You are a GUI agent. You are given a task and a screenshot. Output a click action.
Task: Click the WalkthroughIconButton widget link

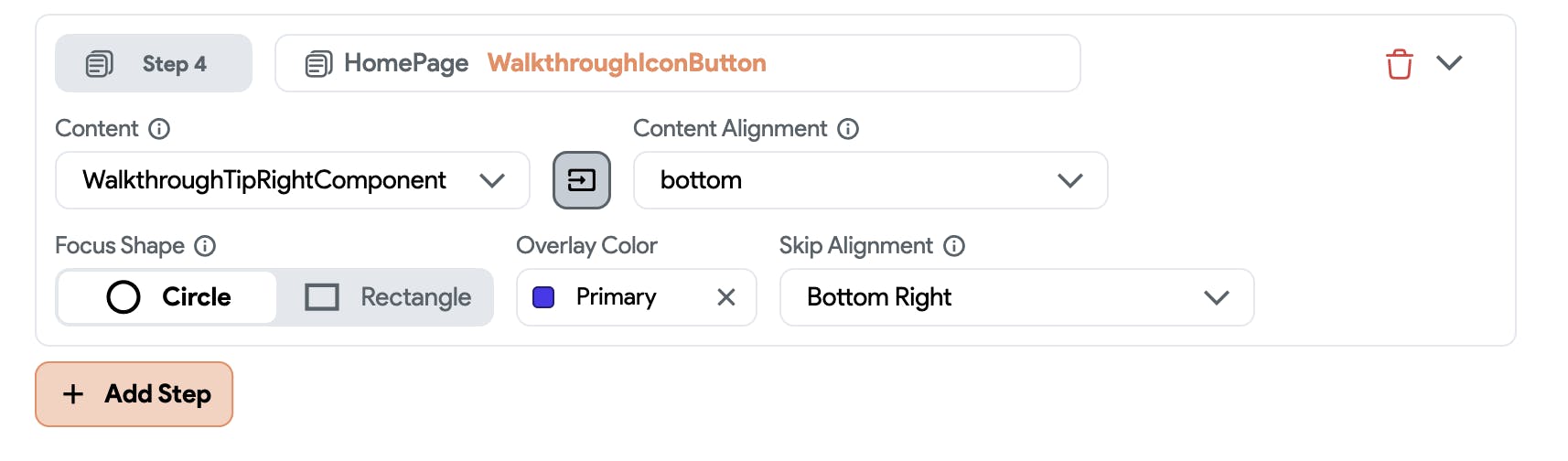627,63
